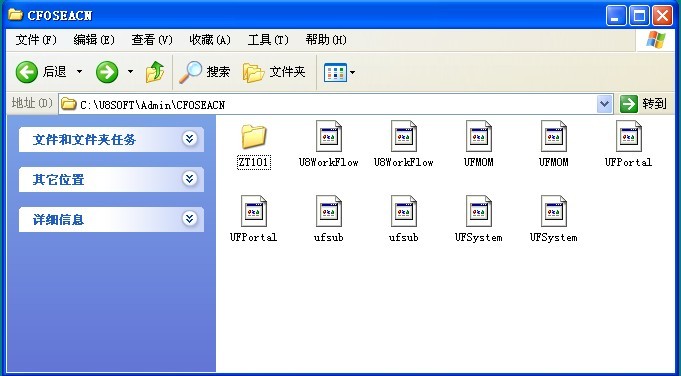Collapse 其它位置 panel chevron
This screenshot has height=376, width=681.
[x=189, y=178]
